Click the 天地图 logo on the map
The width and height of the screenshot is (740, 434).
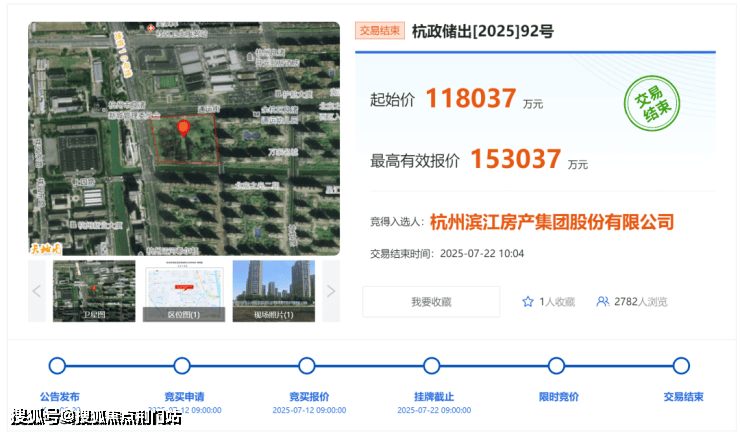46,247
